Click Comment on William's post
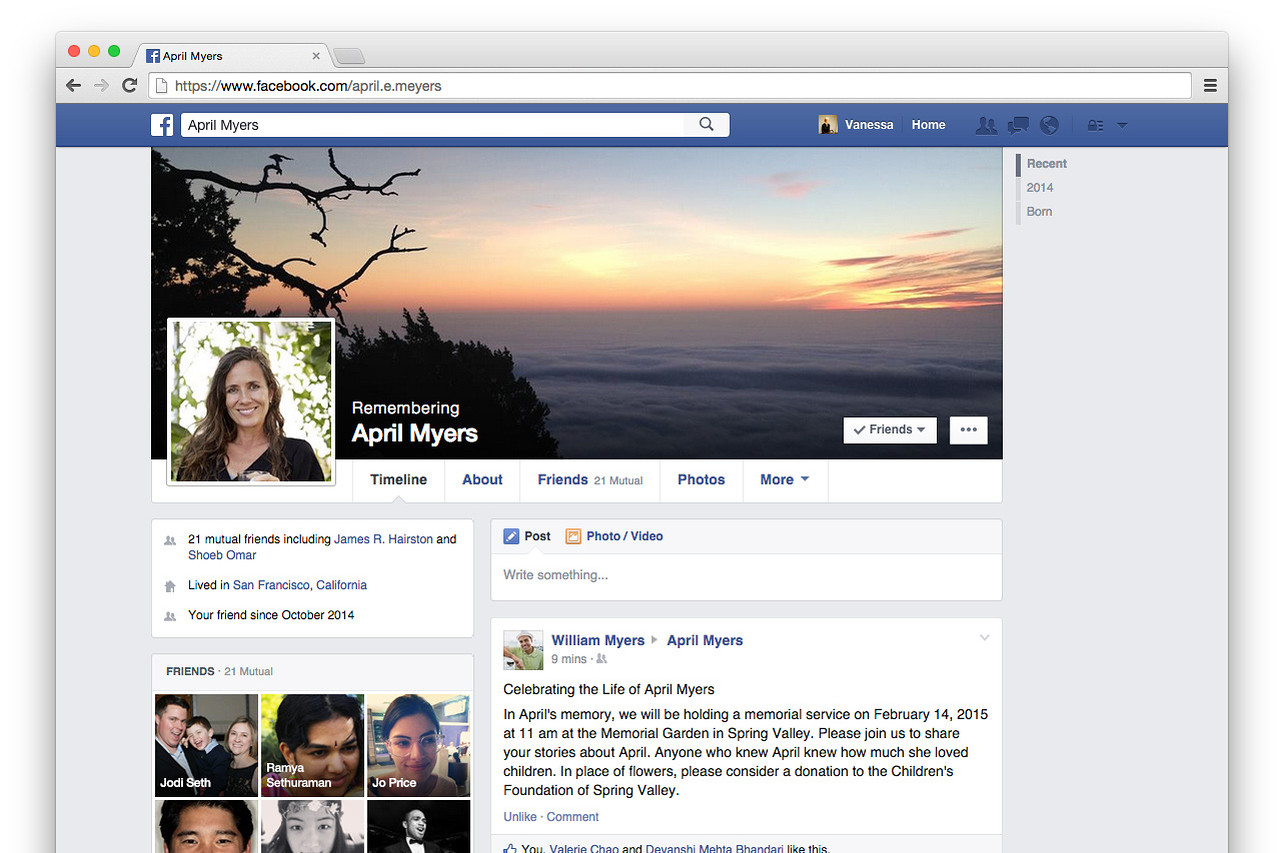1280x853 pixels. coord(572,817)
